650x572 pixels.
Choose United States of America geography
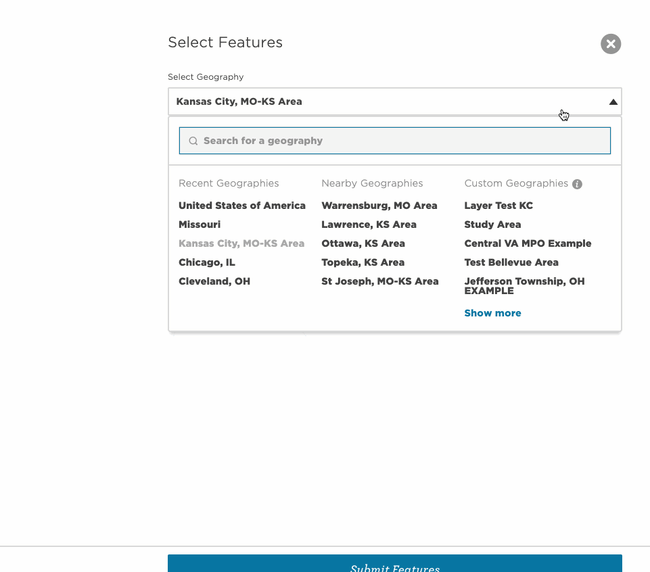[x=242, y=206]
